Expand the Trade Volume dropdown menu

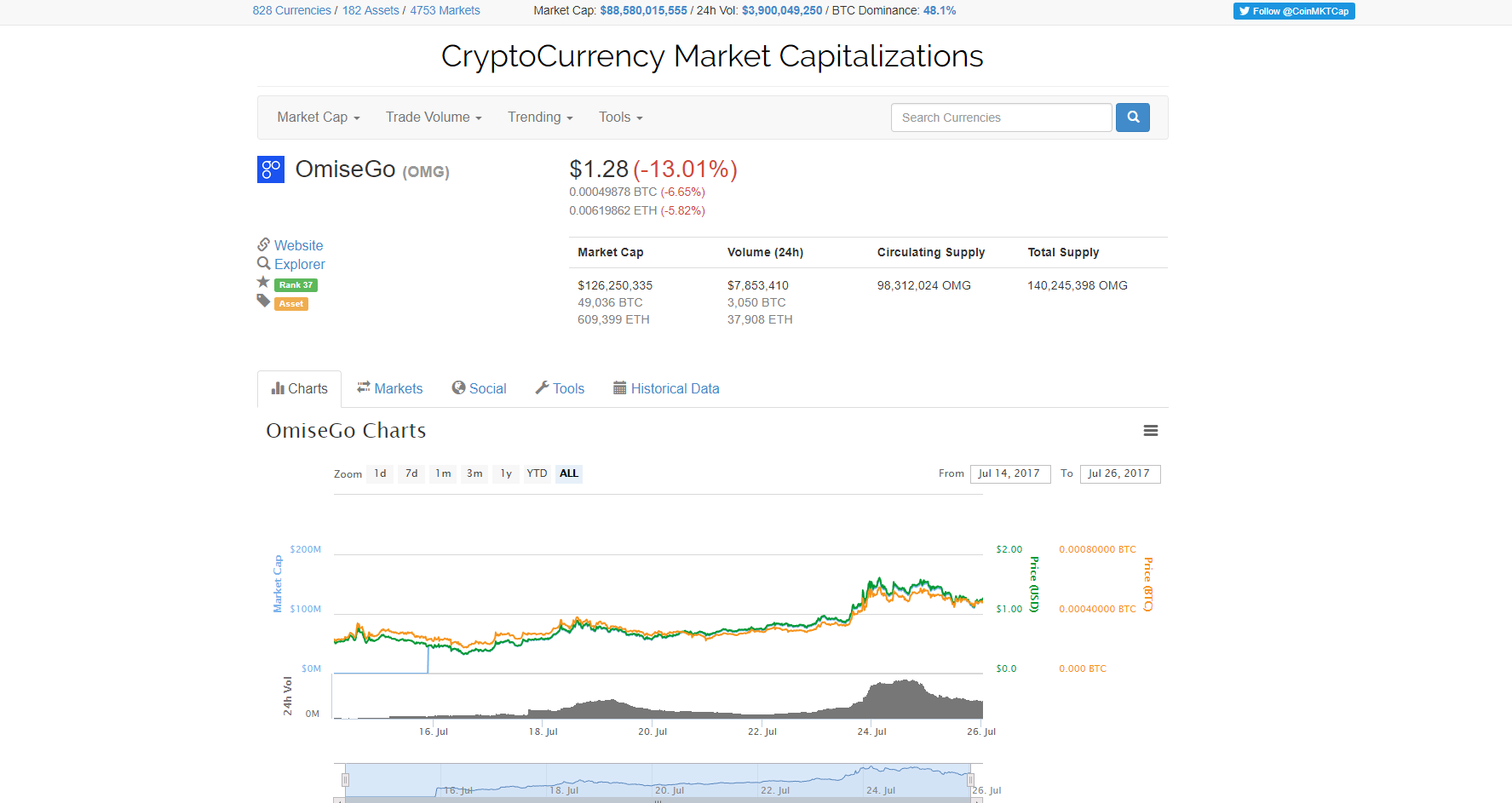(434, 118)
